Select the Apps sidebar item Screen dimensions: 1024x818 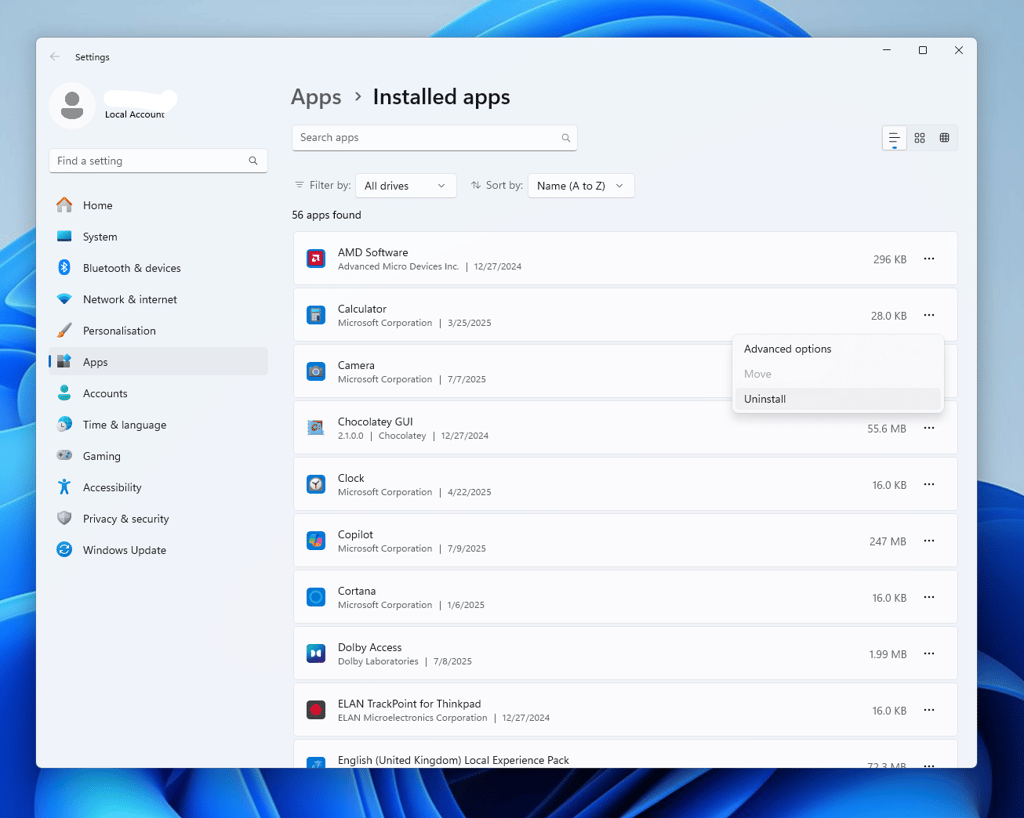coord(158,362)
